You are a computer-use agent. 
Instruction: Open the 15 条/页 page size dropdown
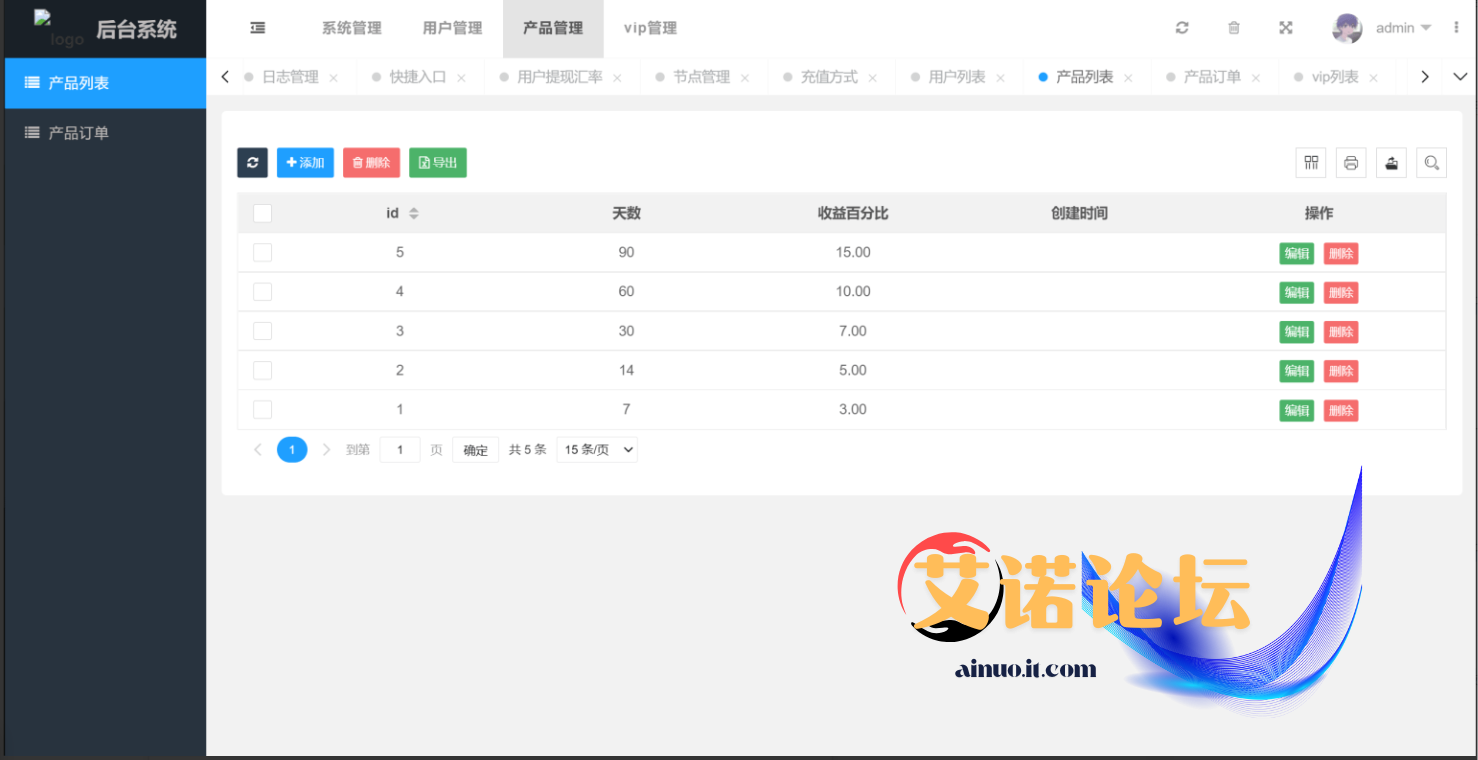[x=597, y=450]
